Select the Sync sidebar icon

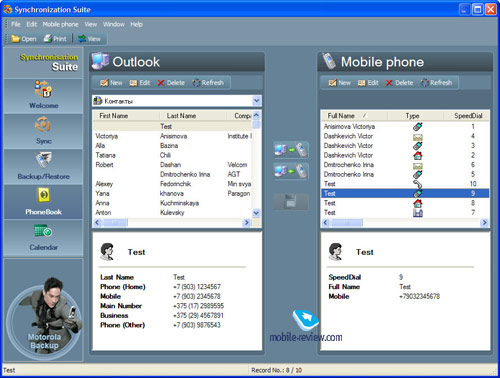[43, 131]
